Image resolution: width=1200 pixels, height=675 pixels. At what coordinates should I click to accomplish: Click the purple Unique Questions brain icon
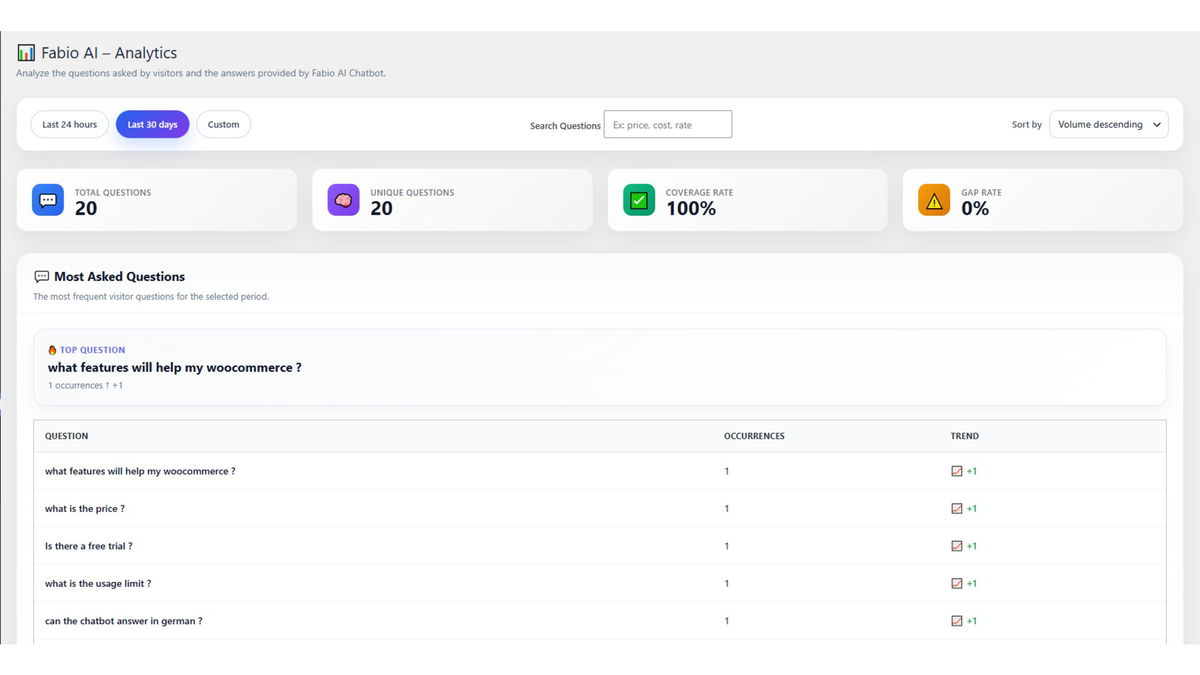point(343,200)
